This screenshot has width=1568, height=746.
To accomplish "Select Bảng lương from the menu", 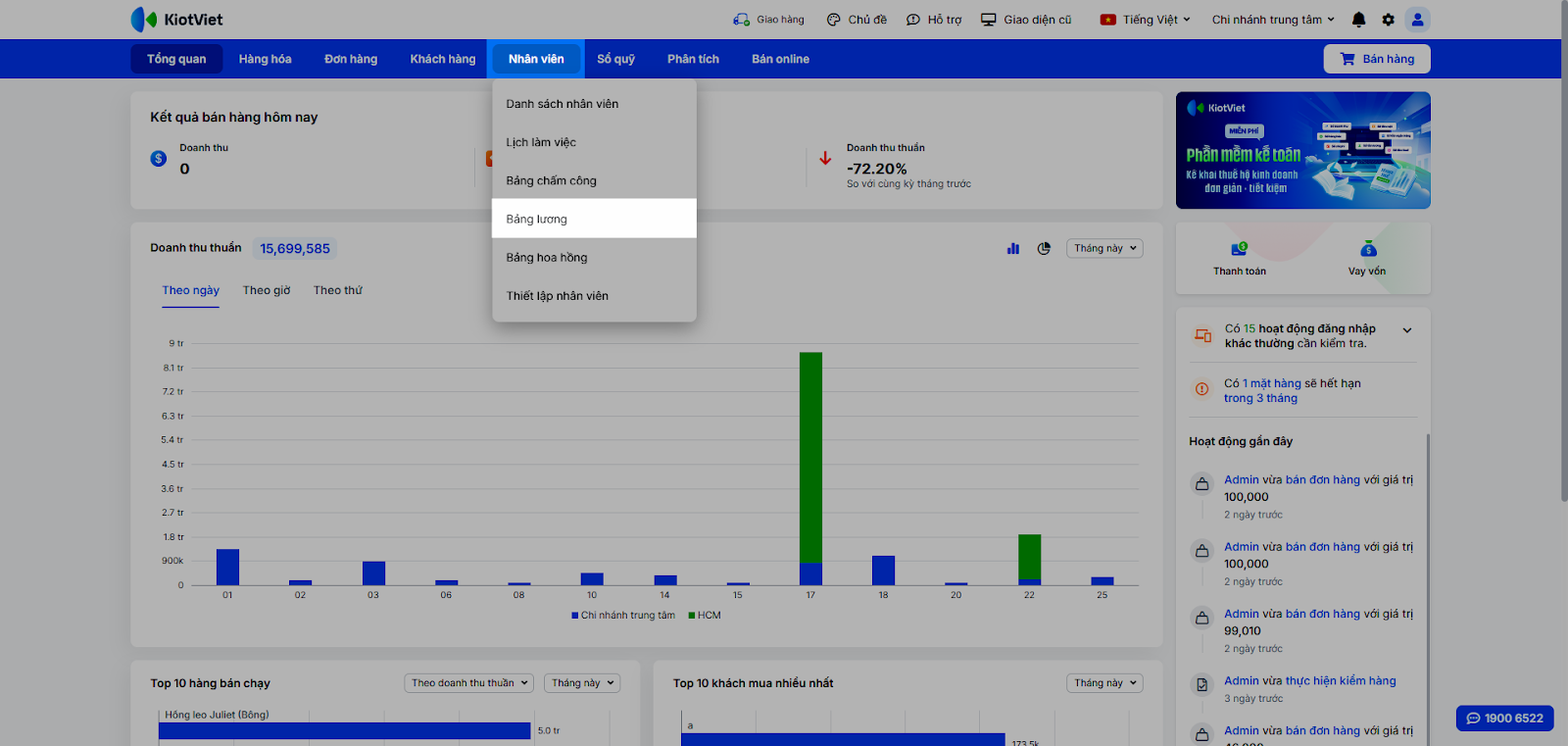I will click(537, 219).
